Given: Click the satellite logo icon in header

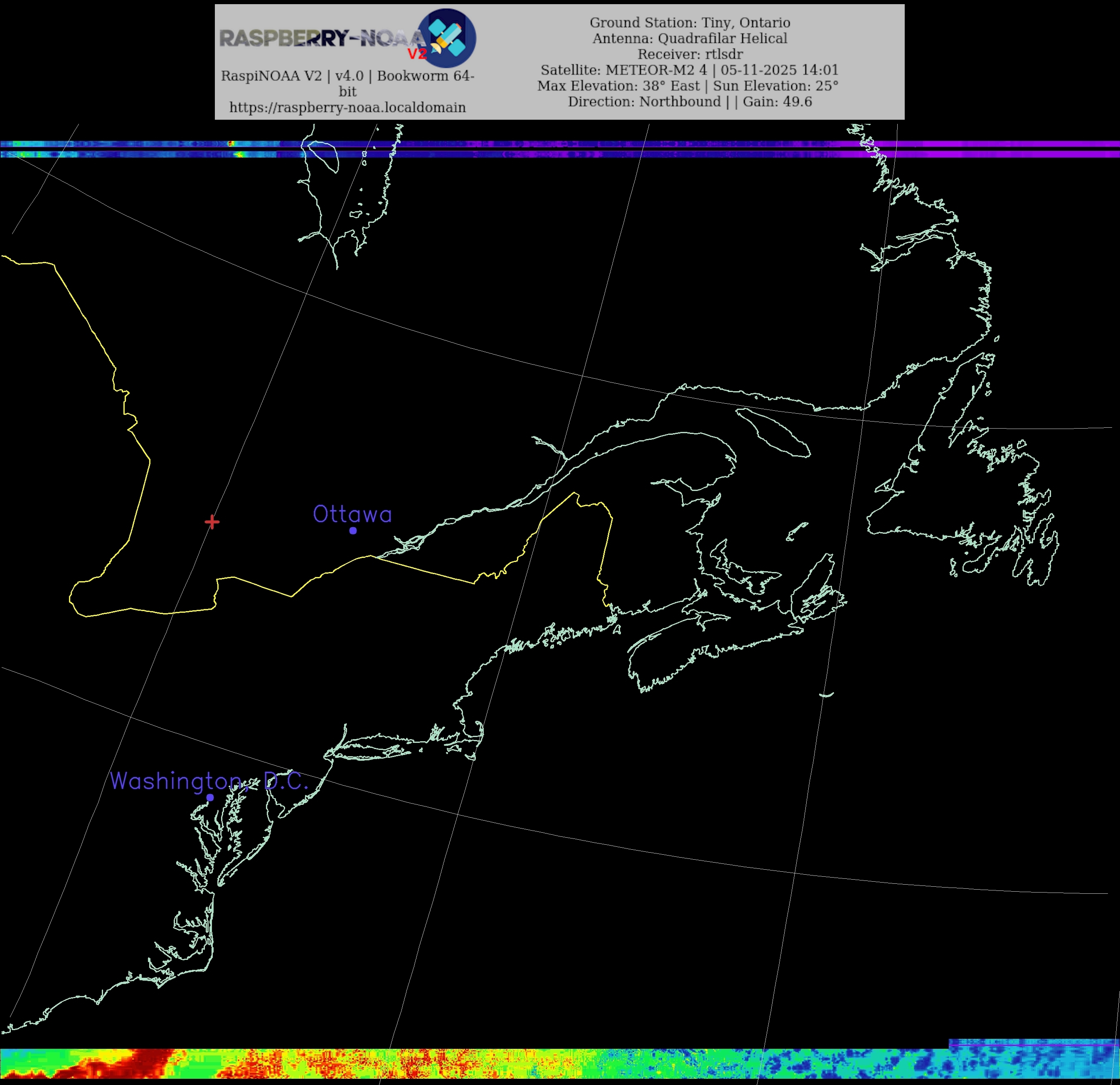Looking at the screenshot, I should pos(448,38).
